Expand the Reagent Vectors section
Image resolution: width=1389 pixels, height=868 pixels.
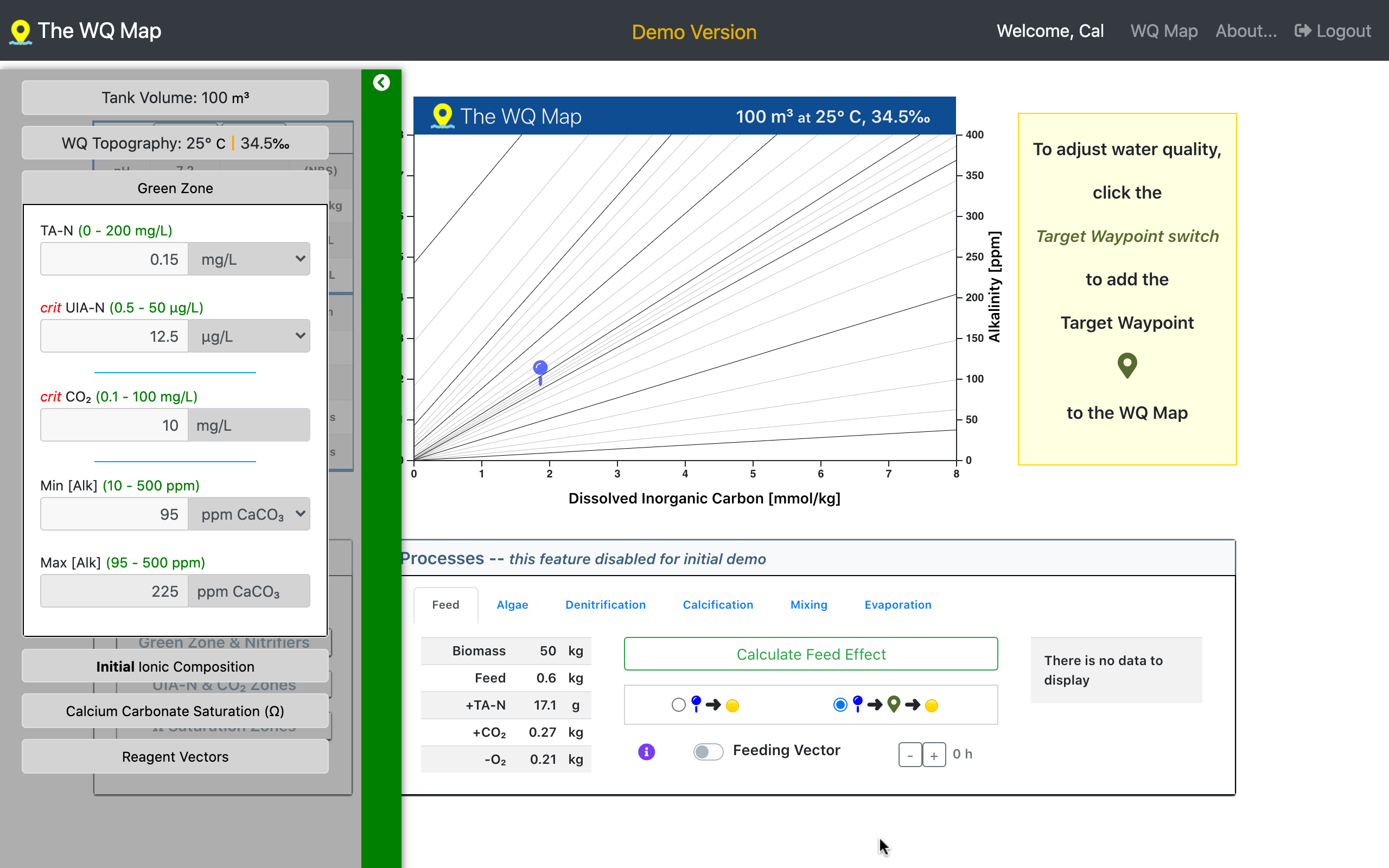pyautogui.click(x=175, y=757)
